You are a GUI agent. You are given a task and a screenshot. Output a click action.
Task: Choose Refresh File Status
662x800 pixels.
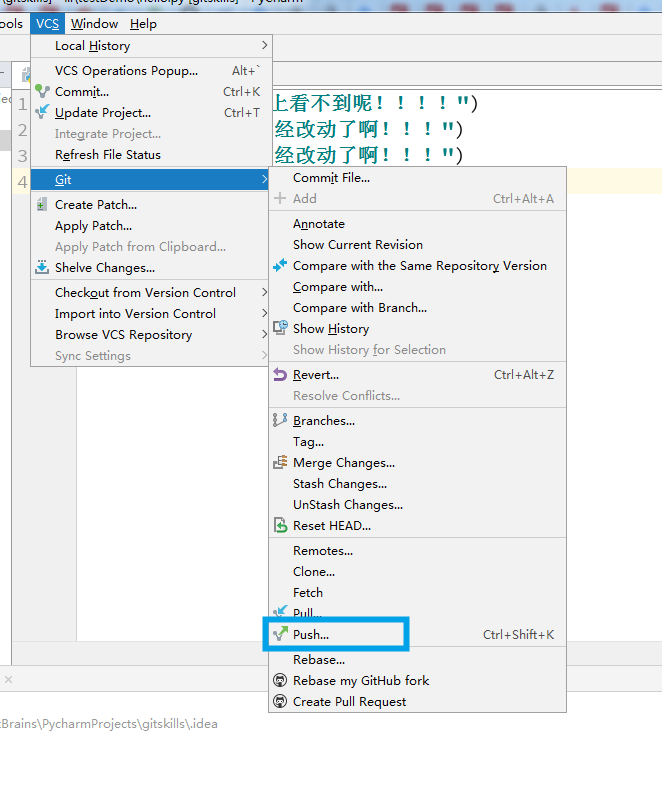(x=151, y=154)
